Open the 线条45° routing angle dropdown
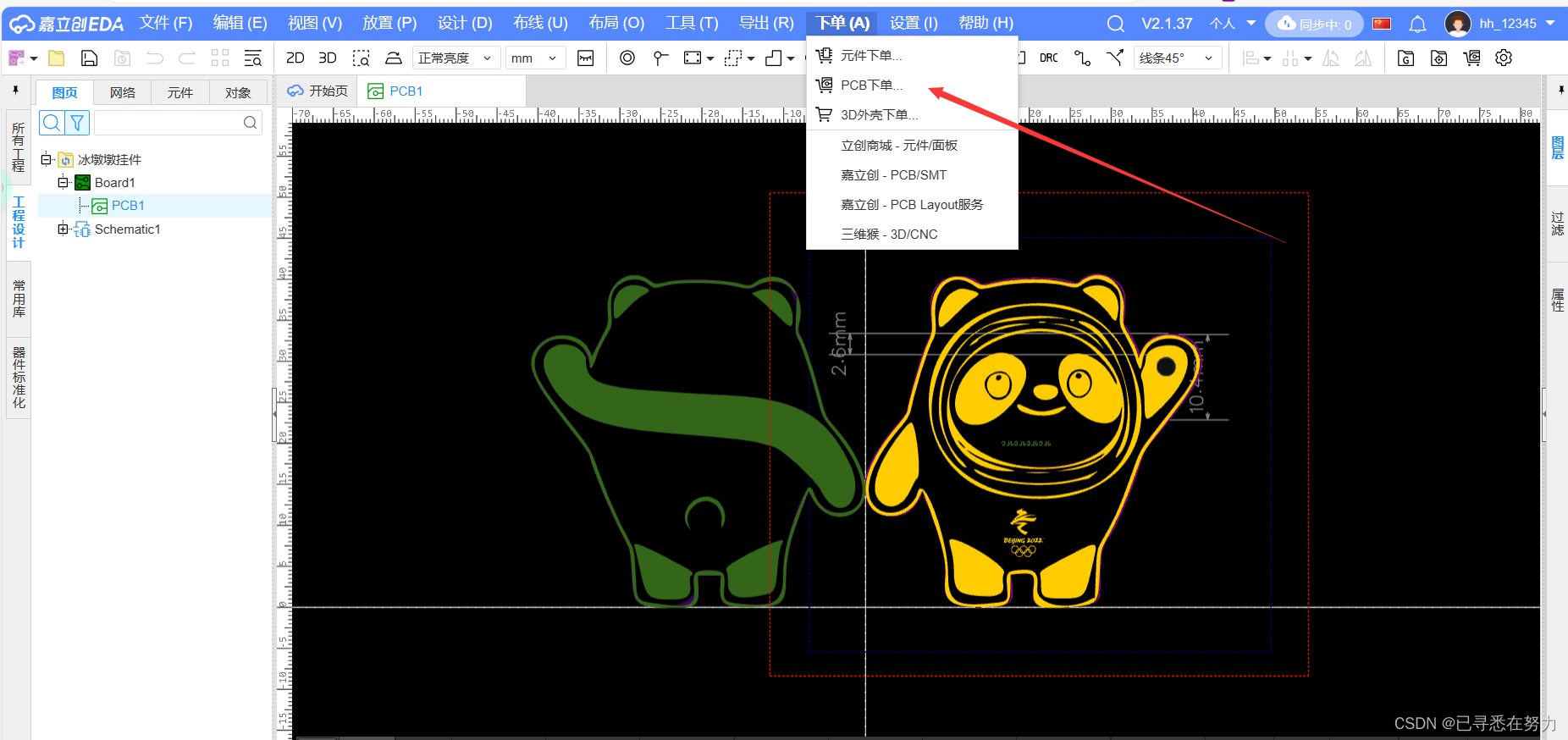The height and width of the screenshot is (740, 1568). click(1177, 58)
